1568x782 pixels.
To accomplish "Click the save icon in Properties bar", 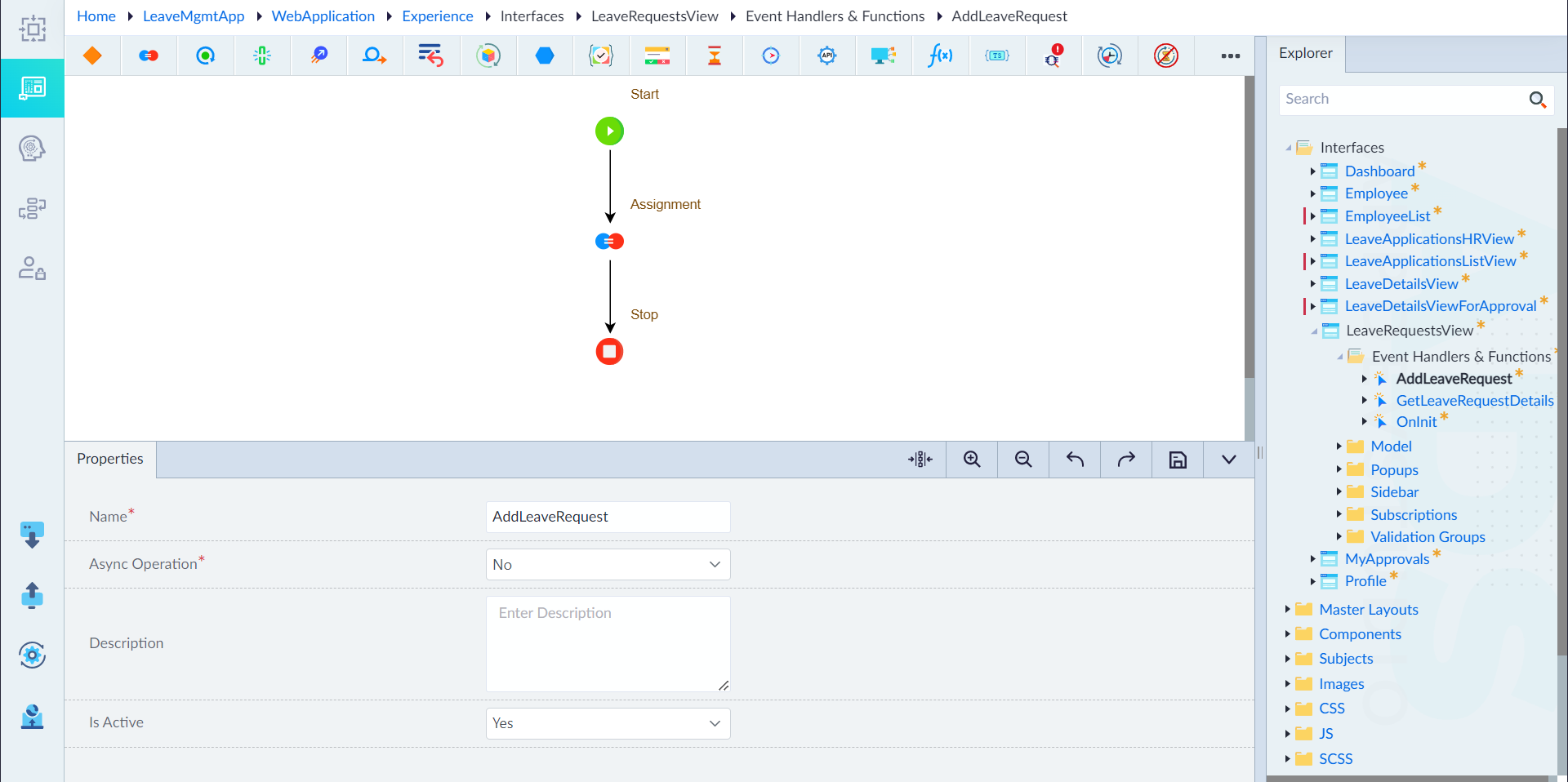I will tap(1178, 460).
